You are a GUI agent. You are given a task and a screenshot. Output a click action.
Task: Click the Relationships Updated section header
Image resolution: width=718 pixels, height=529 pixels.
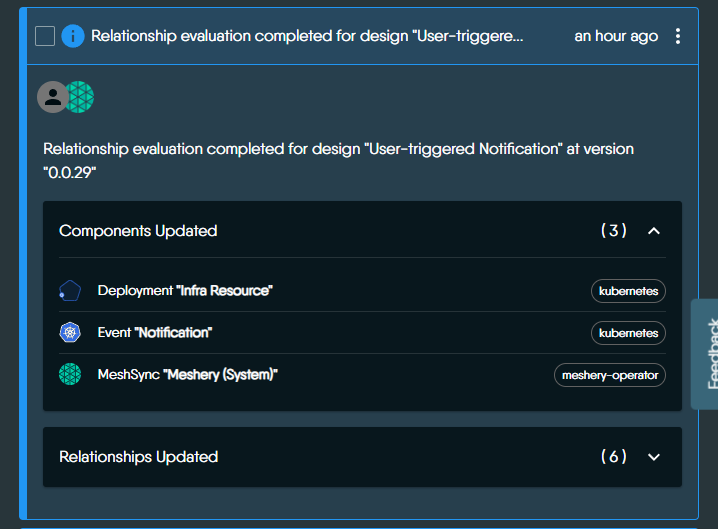138,457
